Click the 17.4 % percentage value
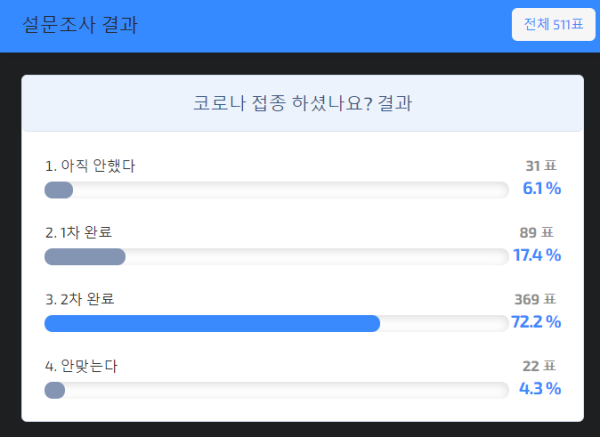600x437 pixels. tap(537, 255)
